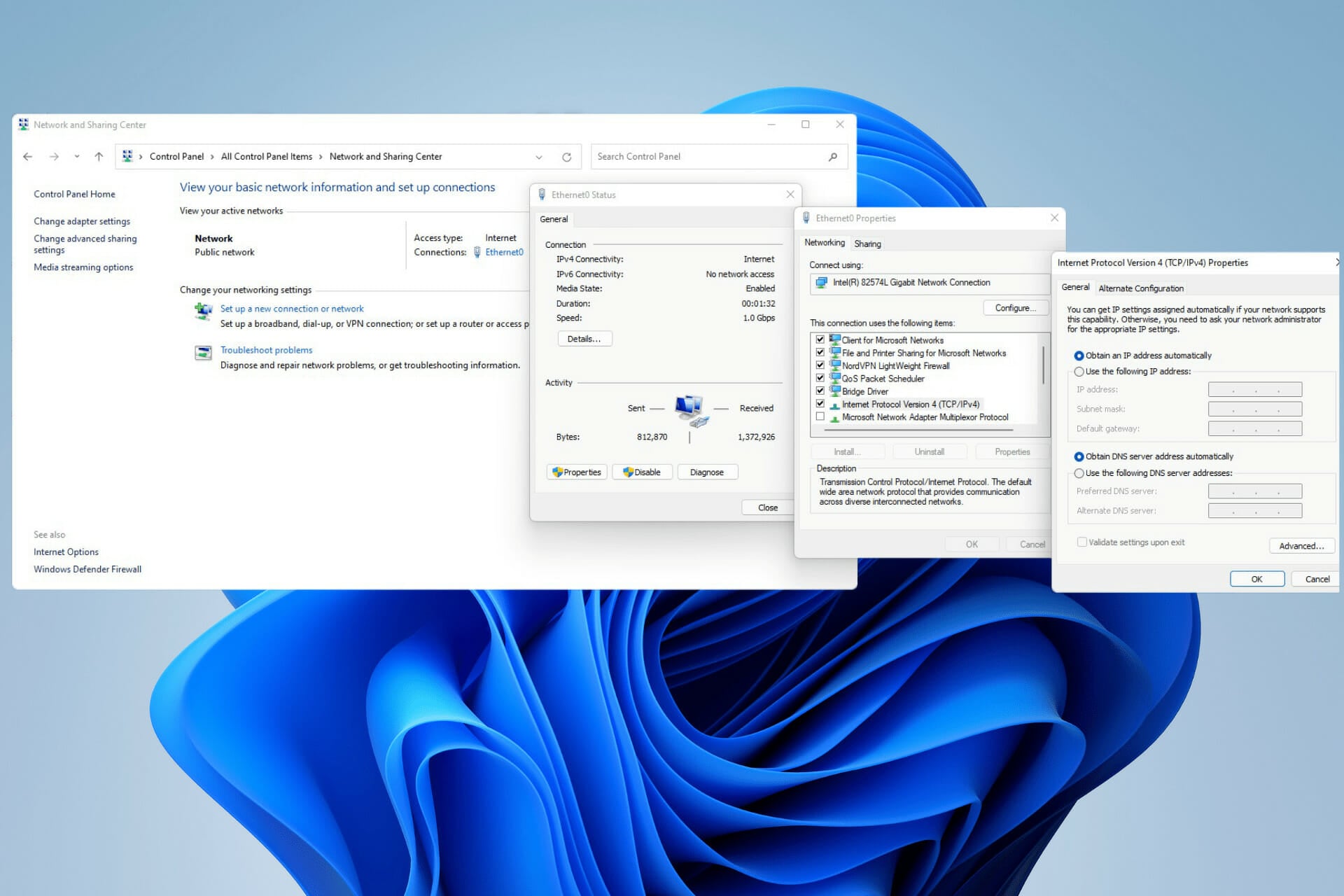Open the Troubleshoot problems link
Viewport: 1344px width, 896px height.
coord(266,349)
